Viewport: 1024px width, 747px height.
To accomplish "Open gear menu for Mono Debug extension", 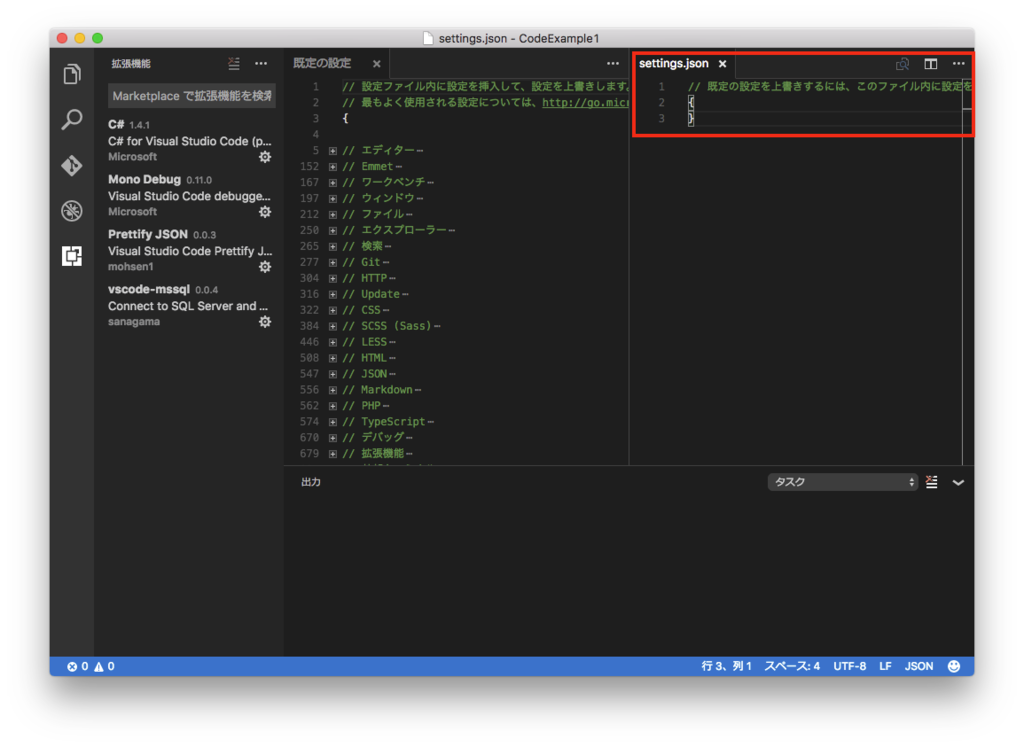I will (264, 212).
